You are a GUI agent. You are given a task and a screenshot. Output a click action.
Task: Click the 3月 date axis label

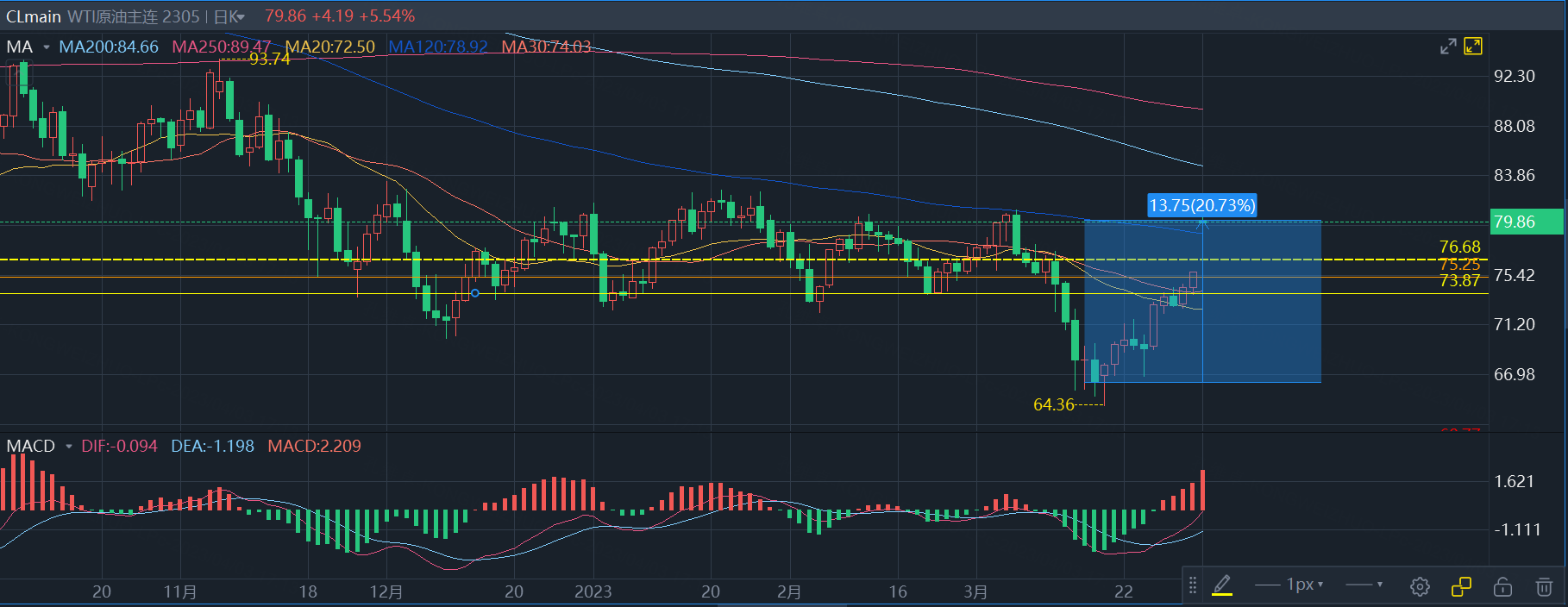976,591
